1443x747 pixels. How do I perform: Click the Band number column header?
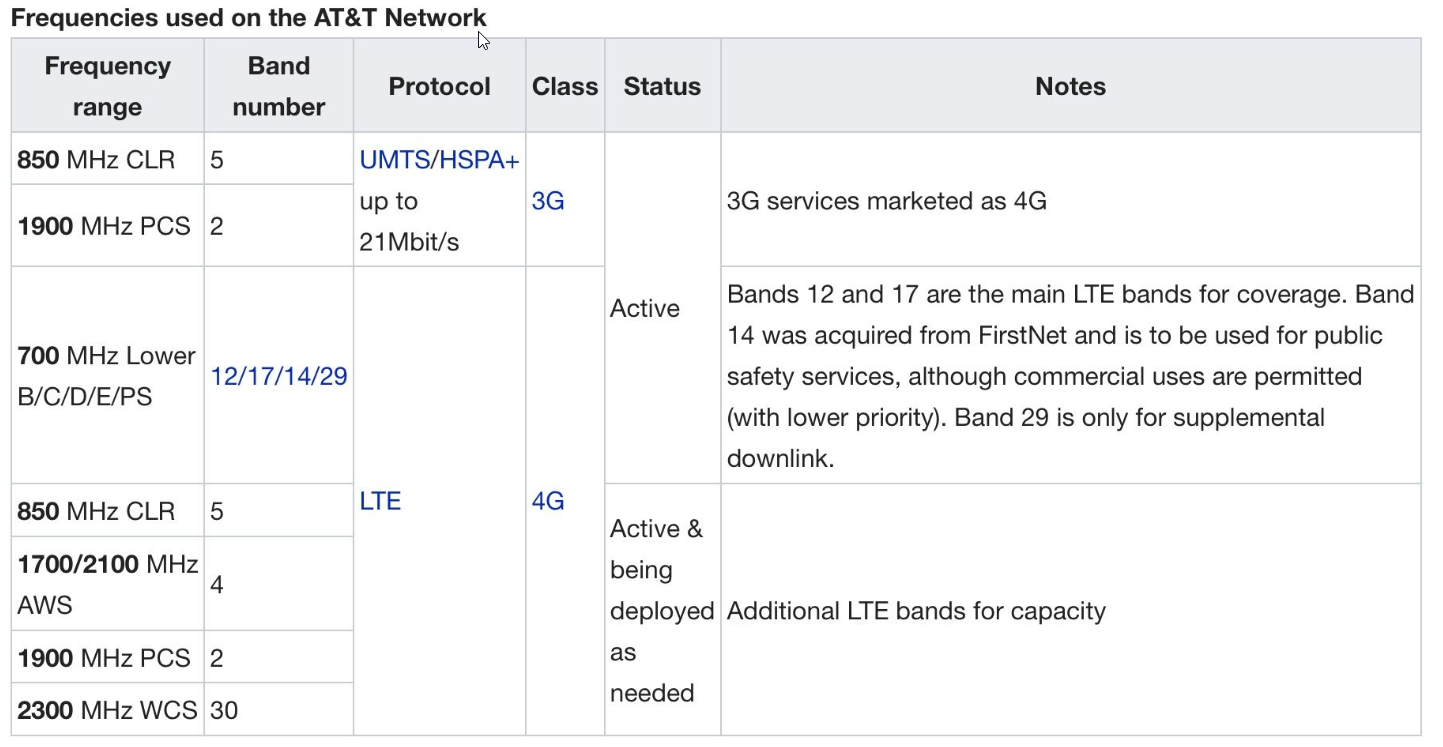click(x=279, y=86)
